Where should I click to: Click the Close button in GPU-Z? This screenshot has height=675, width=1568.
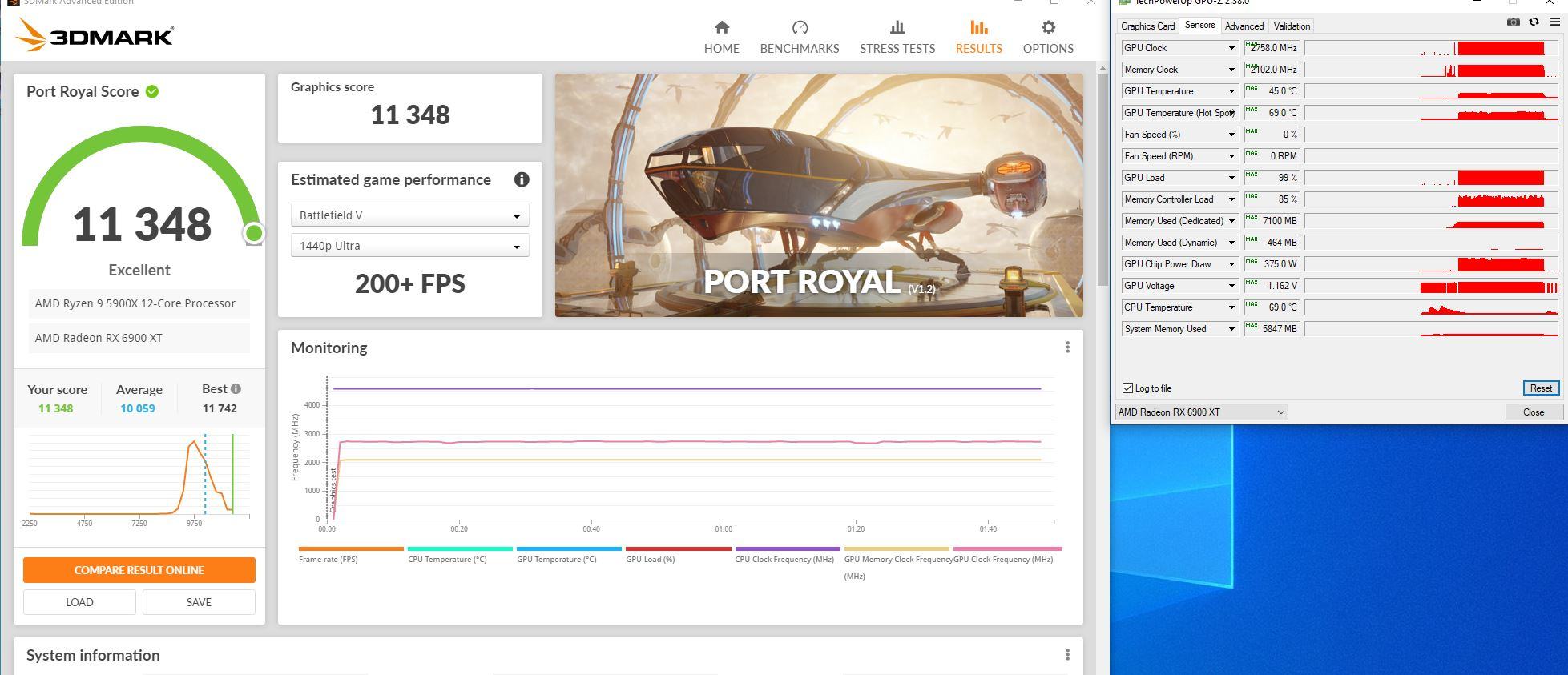(1534, 412)
